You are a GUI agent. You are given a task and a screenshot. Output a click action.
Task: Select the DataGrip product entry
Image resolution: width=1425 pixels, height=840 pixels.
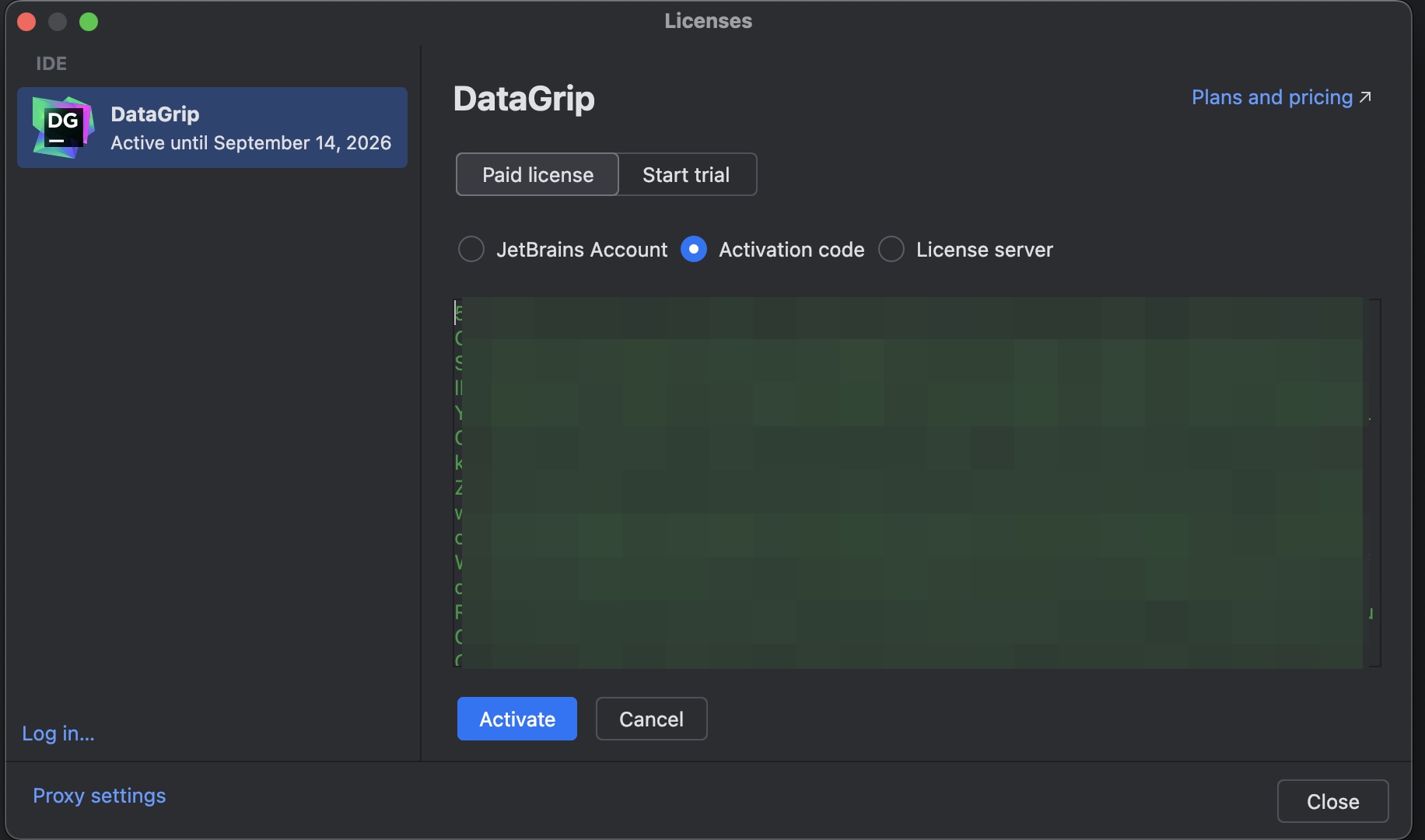[x=212, y=128]
